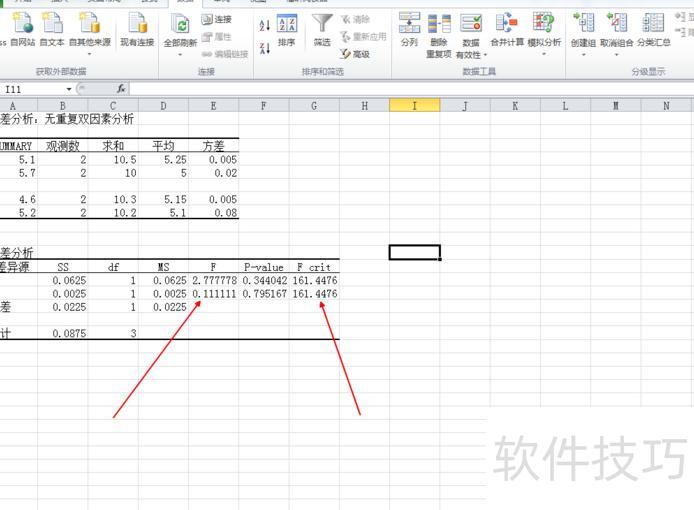
Task: Click cell with P-value 0.795167
Action: pyautogui.click(x=264, y=294)
